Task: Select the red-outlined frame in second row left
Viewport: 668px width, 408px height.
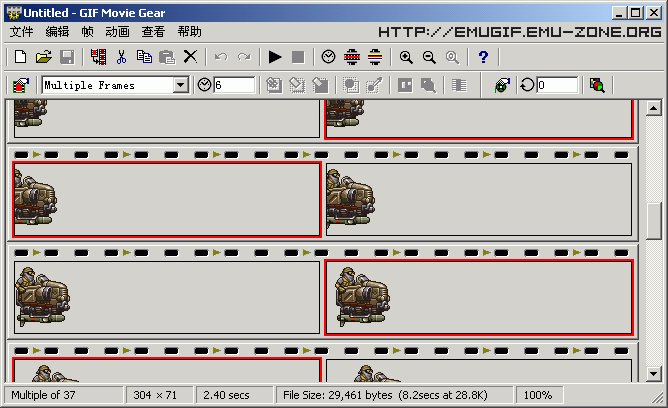Action: click(167, 199)
